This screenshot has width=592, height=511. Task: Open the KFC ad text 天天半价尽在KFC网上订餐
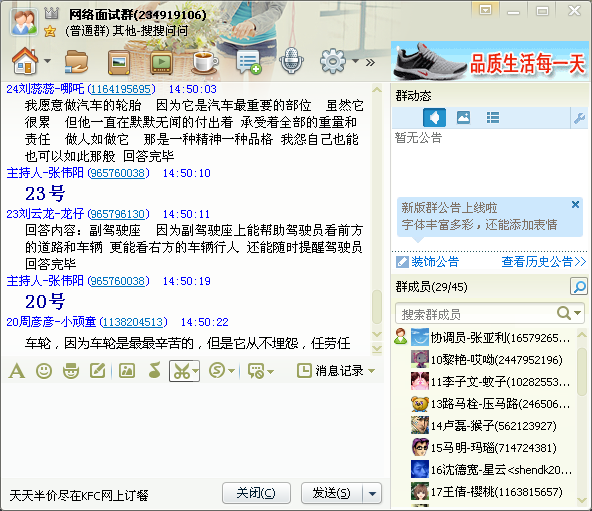pyautogui.click(x=79, y=495)
